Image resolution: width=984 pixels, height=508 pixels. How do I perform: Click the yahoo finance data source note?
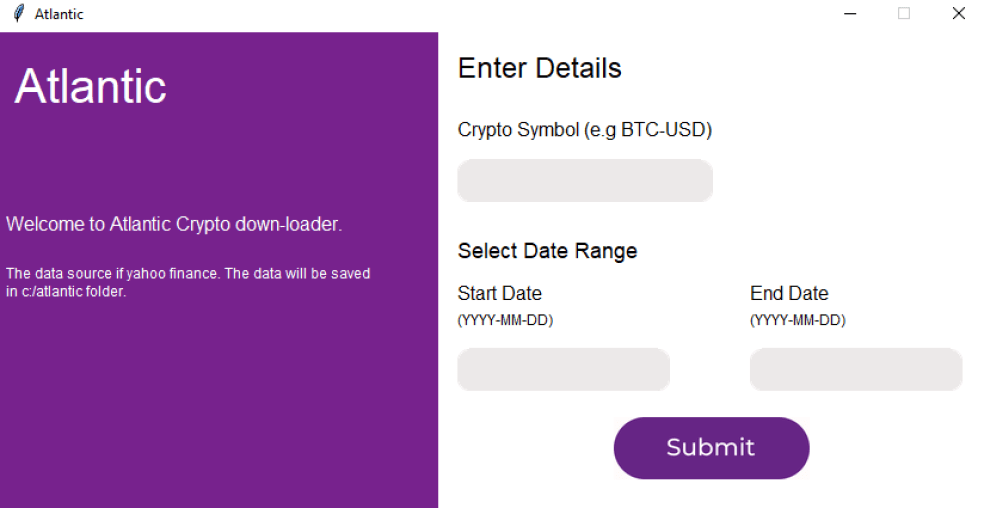pyautogui.click(x=188, y=283)
